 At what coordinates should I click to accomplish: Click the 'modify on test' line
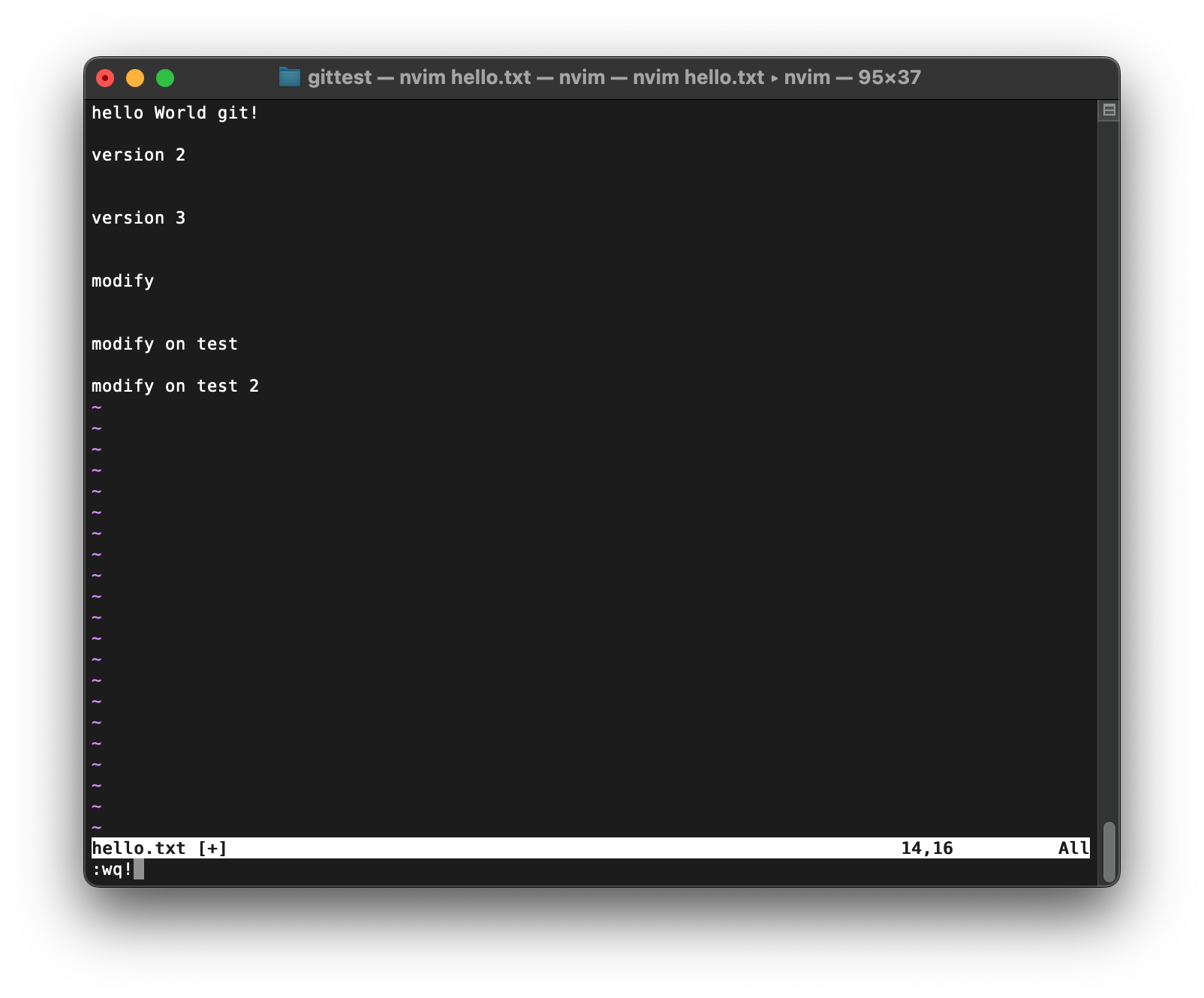[x=164, y=344]
